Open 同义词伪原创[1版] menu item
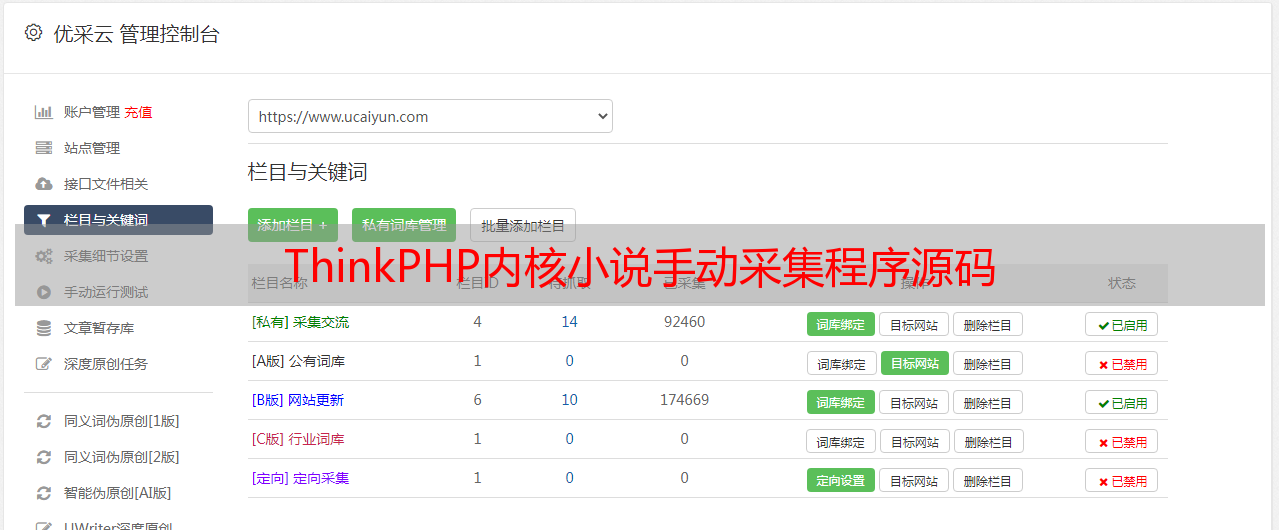This screenshot has width=1279, height=530. 122,421
